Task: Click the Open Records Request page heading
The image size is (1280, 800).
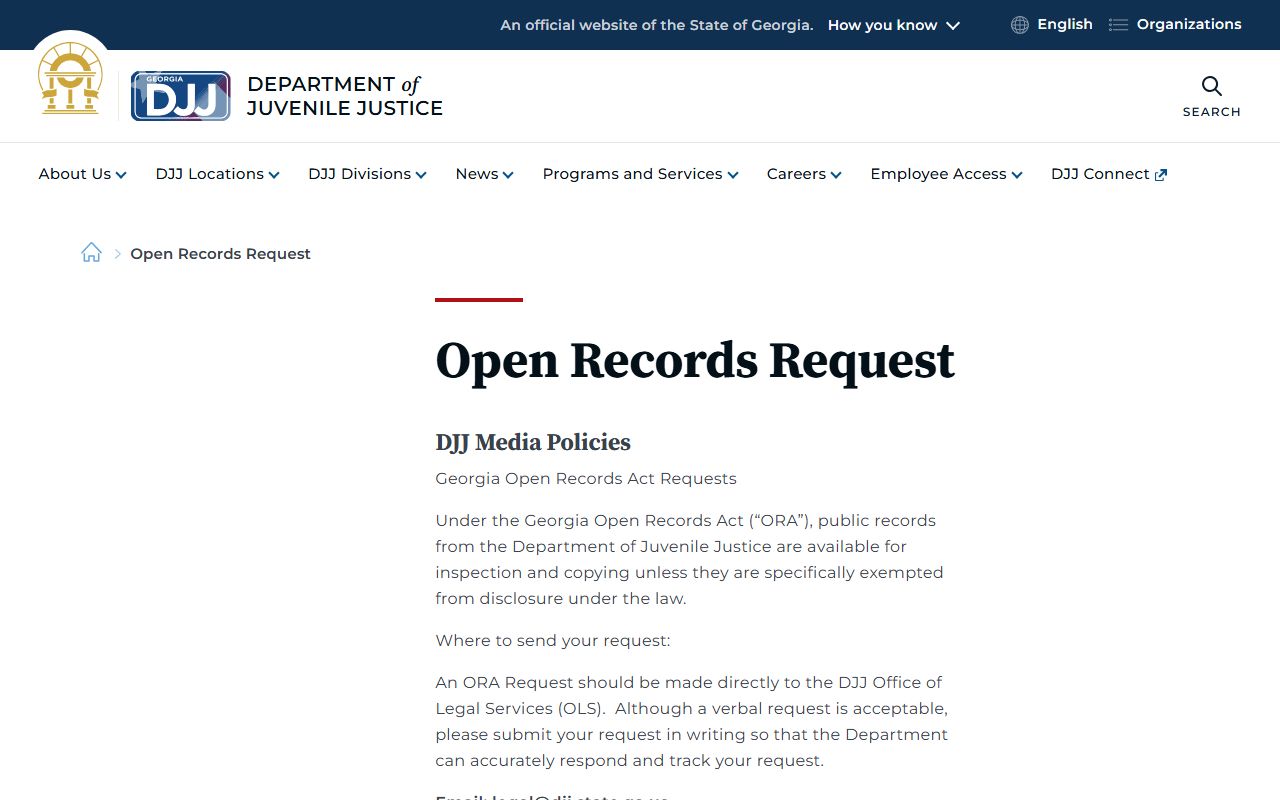Action: click(695, 361)
